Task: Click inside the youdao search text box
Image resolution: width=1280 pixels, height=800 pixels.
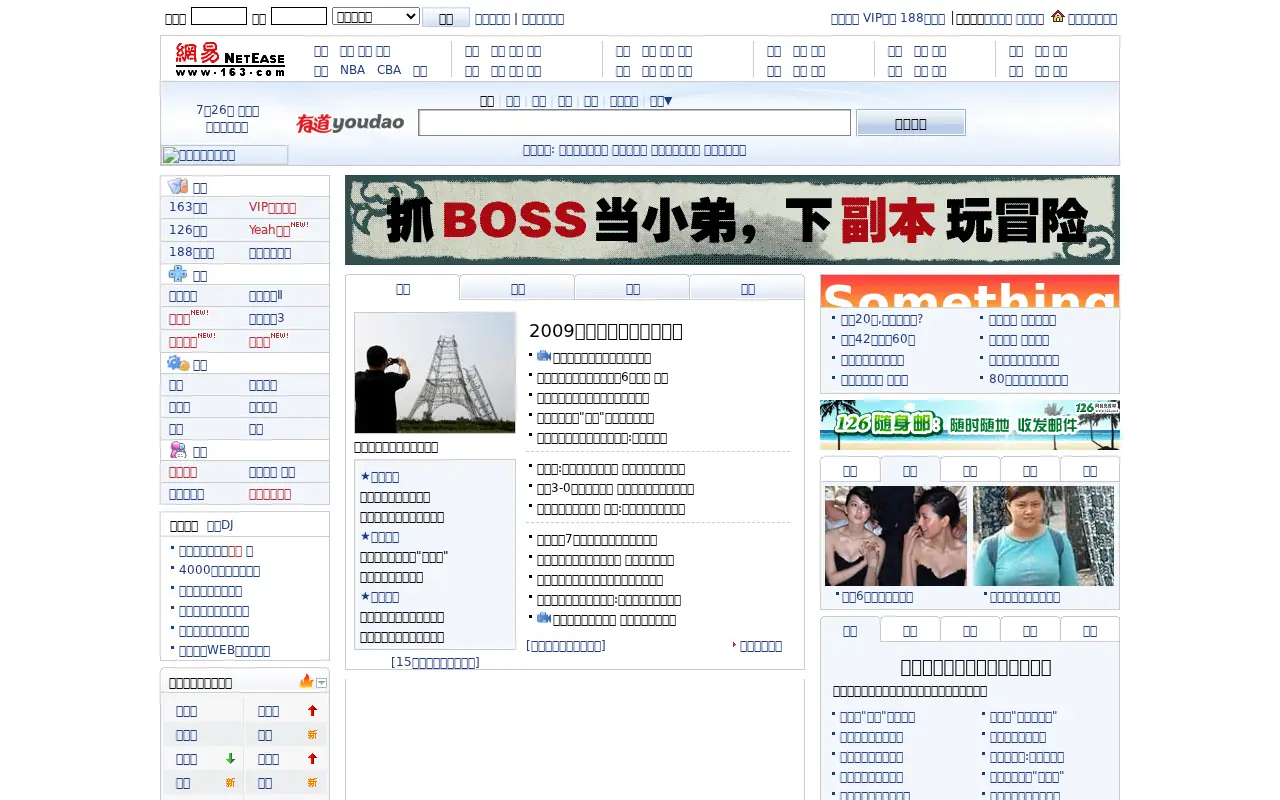Action: tap(634, 123)
